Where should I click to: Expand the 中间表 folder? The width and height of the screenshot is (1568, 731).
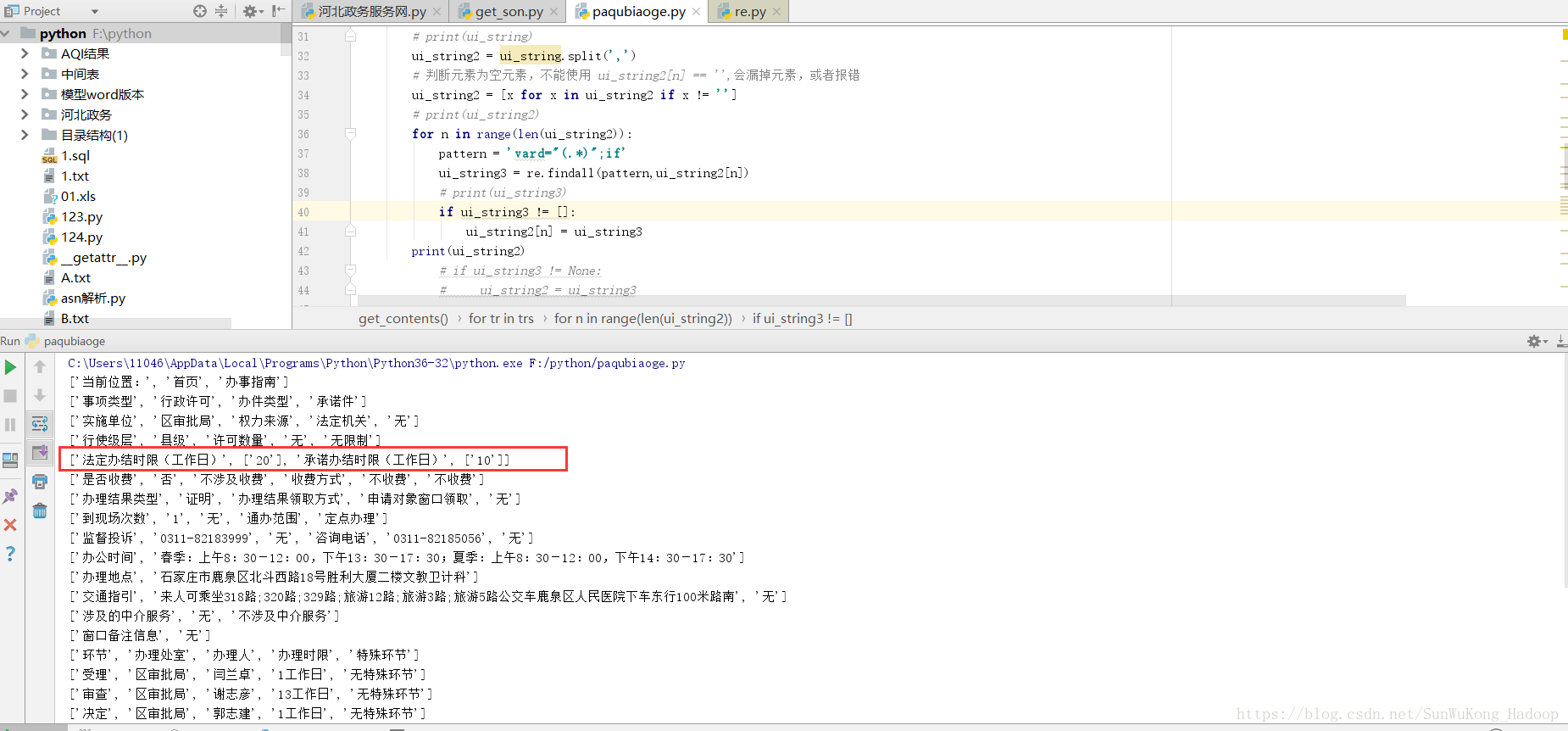(x=25, y=74)
